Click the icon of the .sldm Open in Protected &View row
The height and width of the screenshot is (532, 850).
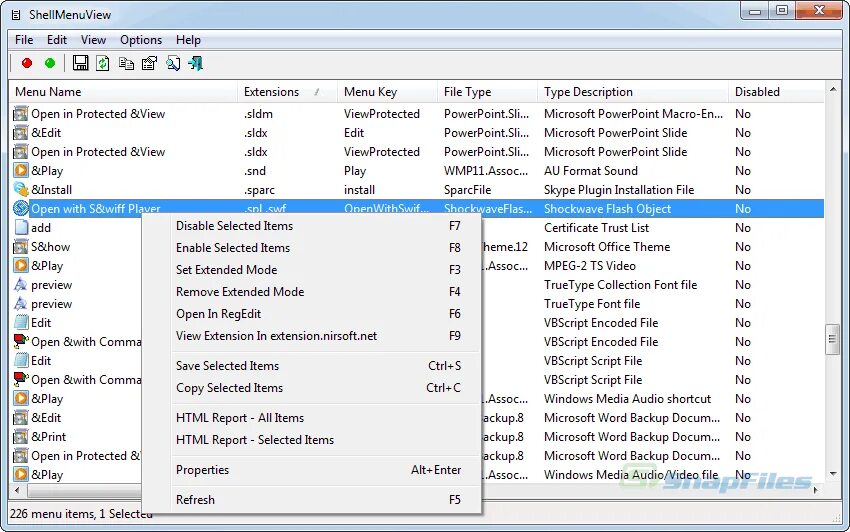tap(21, 114)
